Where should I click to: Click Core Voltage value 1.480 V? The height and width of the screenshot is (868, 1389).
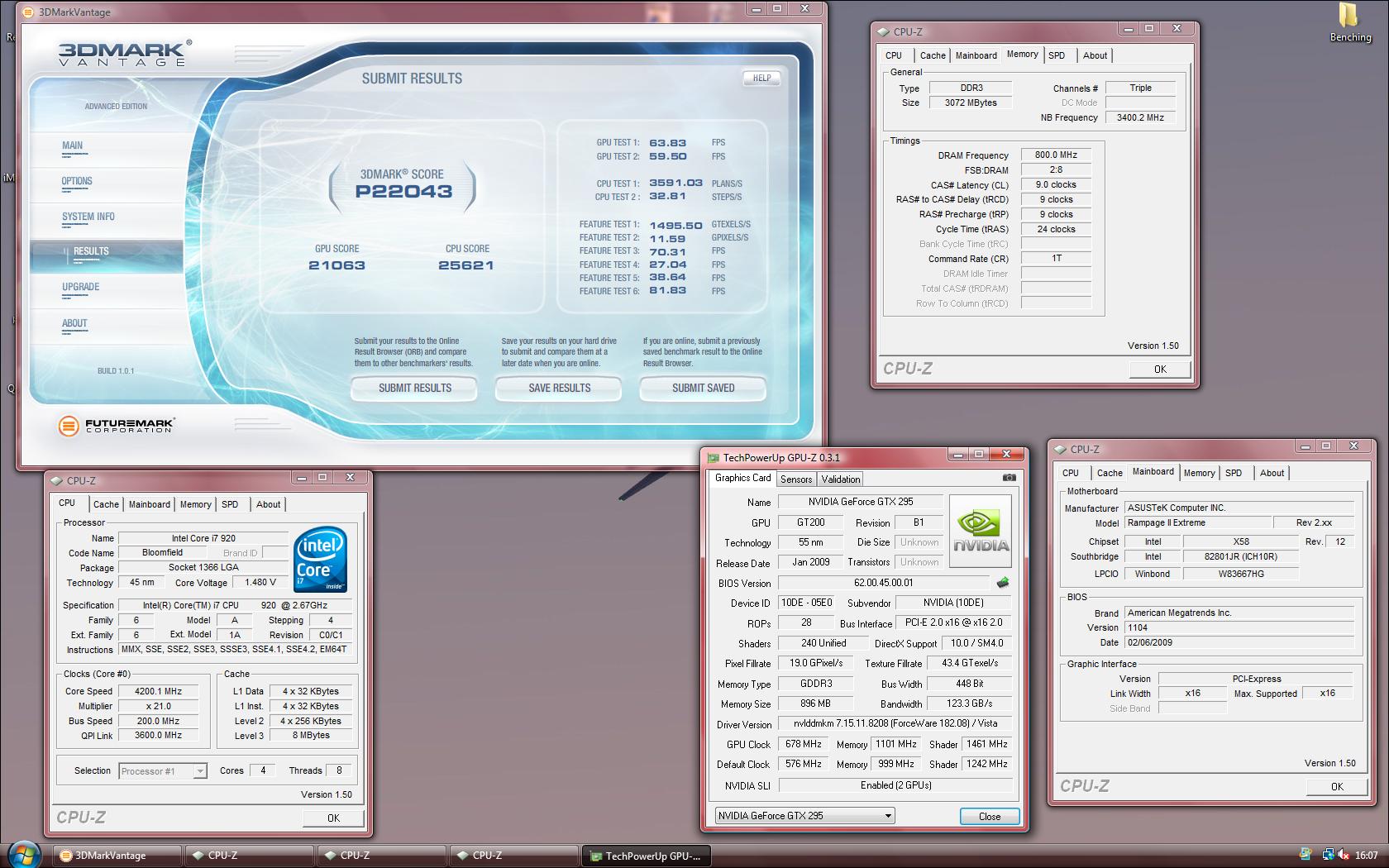pos(260,582)
